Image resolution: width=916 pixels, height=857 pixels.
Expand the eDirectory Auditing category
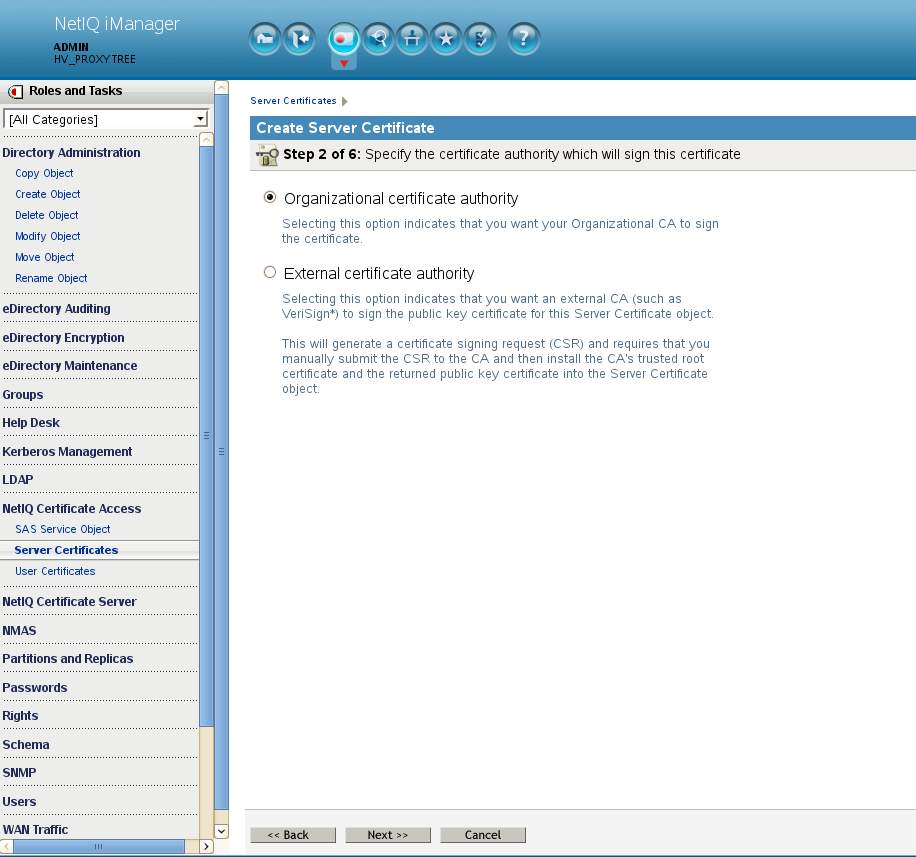click(x=56, y=308)
